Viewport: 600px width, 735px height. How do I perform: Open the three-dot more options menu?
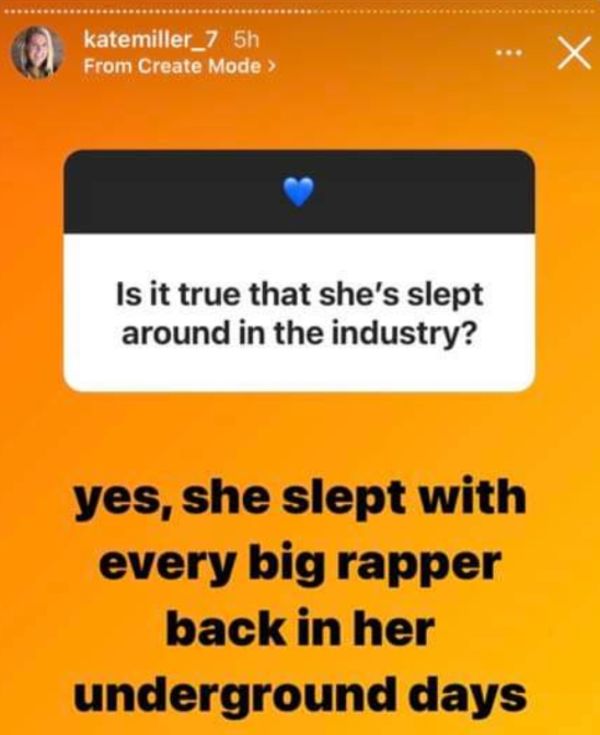510,53
